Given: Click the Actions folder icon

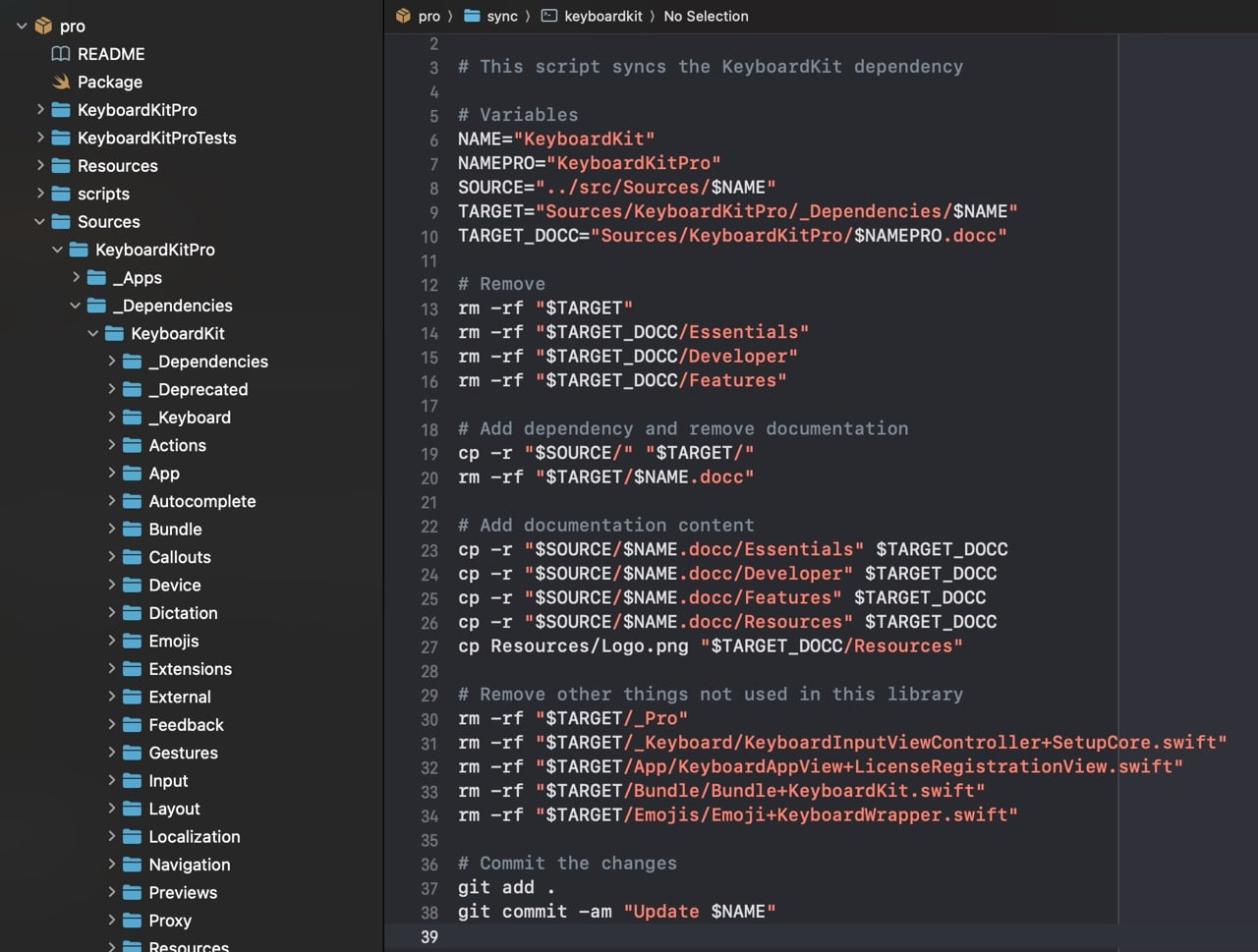Looking at the screenshot, I should point(132,446).
